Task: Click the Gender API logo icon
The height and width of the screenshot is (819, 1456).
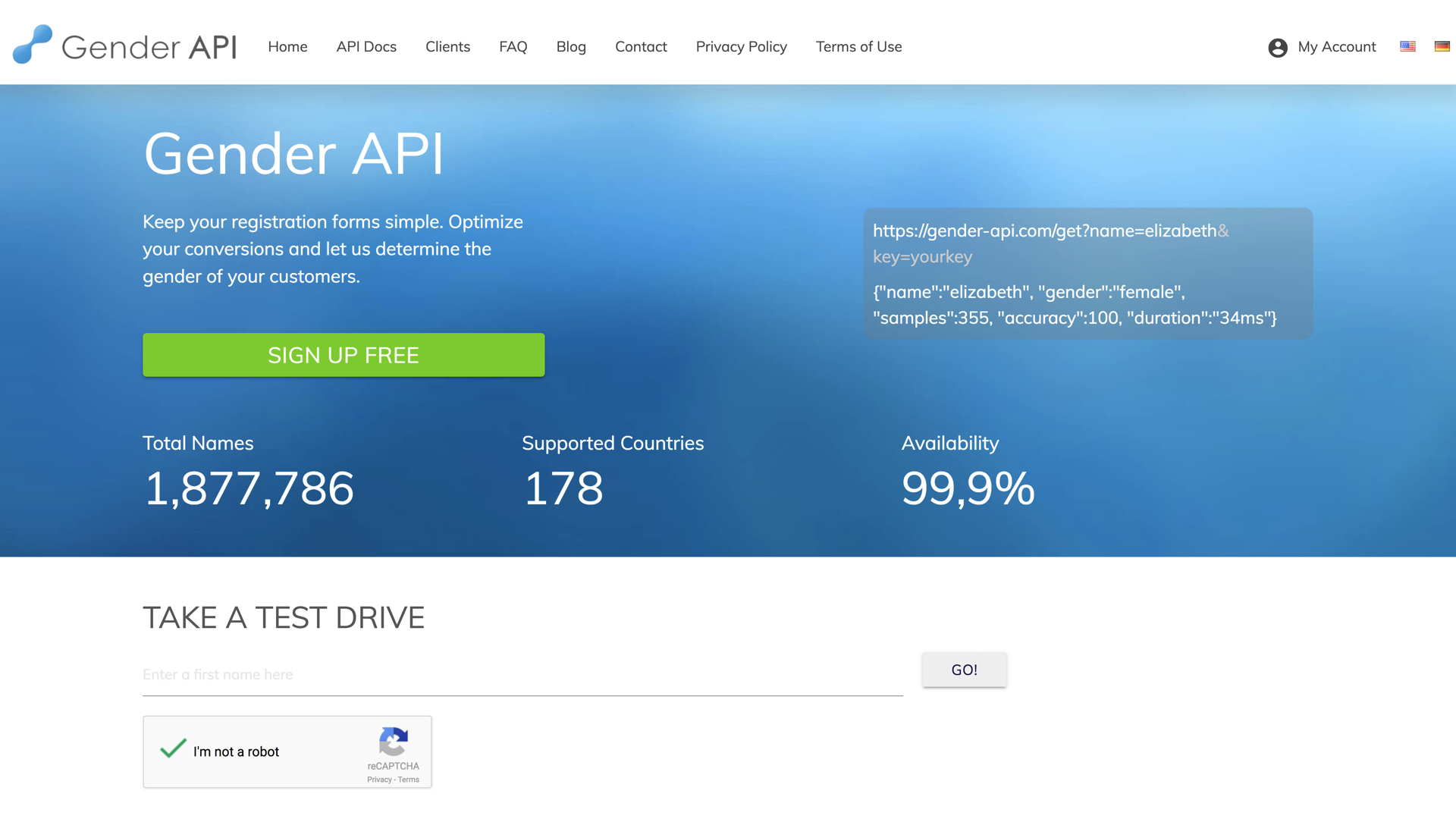Action: (x=33, y=44)
